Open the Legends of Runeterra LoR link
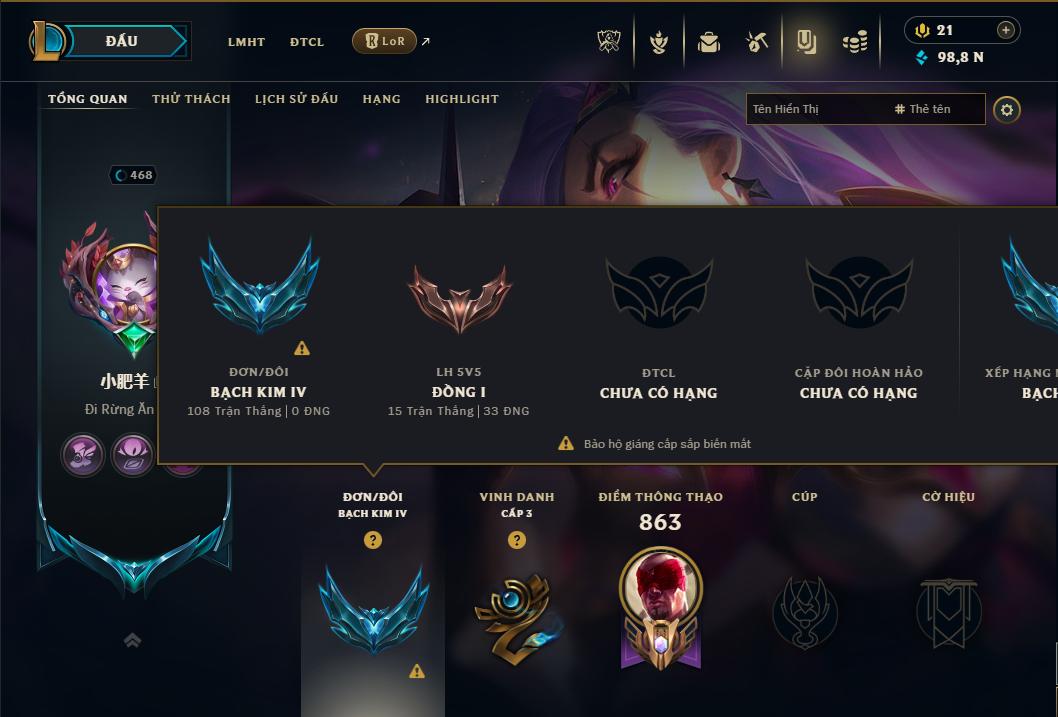The width and height of the screenshot is (1058, 717). click(x=385, y=41)
